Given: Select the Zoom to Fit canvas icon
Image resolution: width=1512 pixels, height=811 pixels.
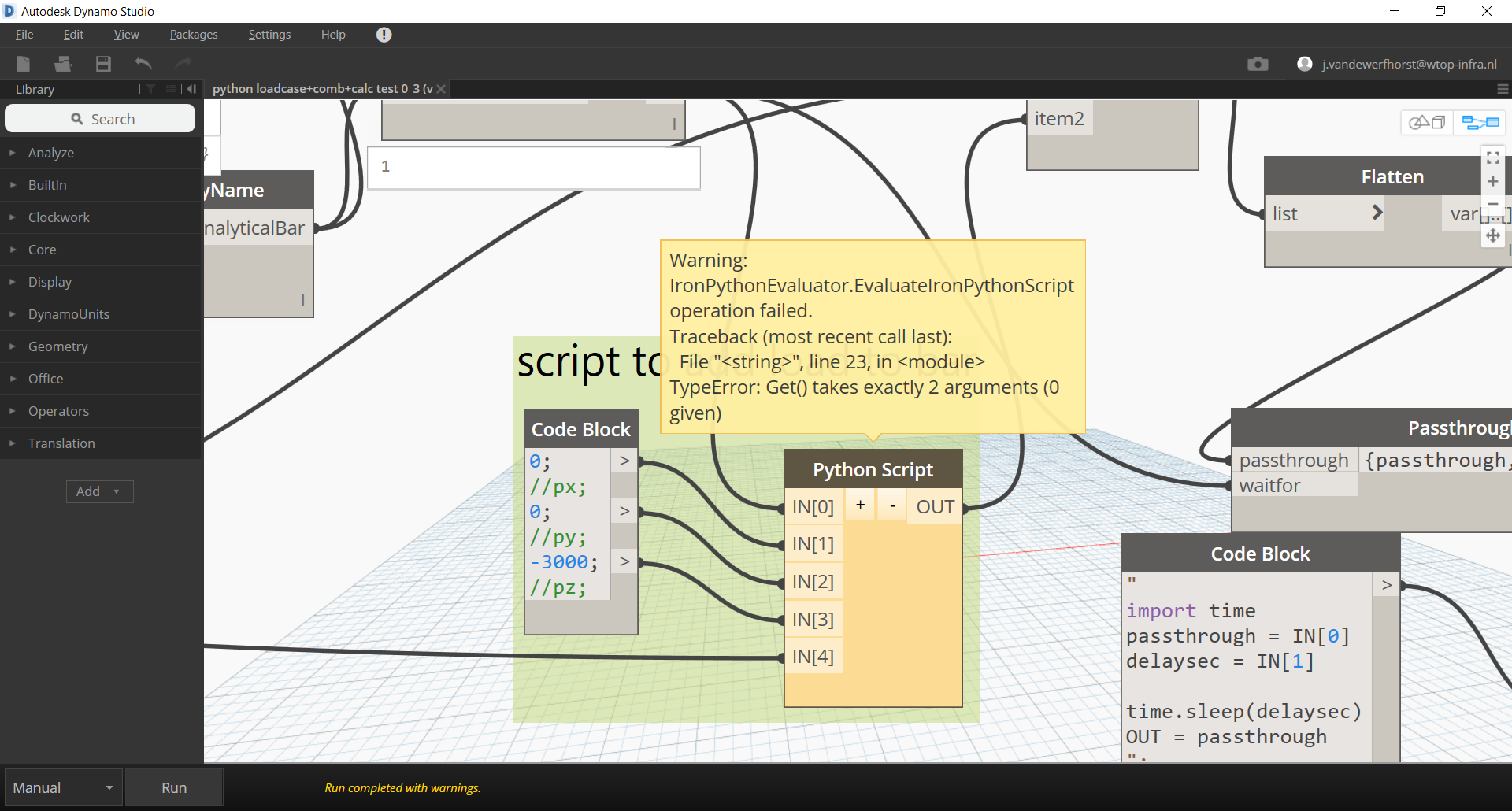Looking at the screenshot, I should point(1493,157).
